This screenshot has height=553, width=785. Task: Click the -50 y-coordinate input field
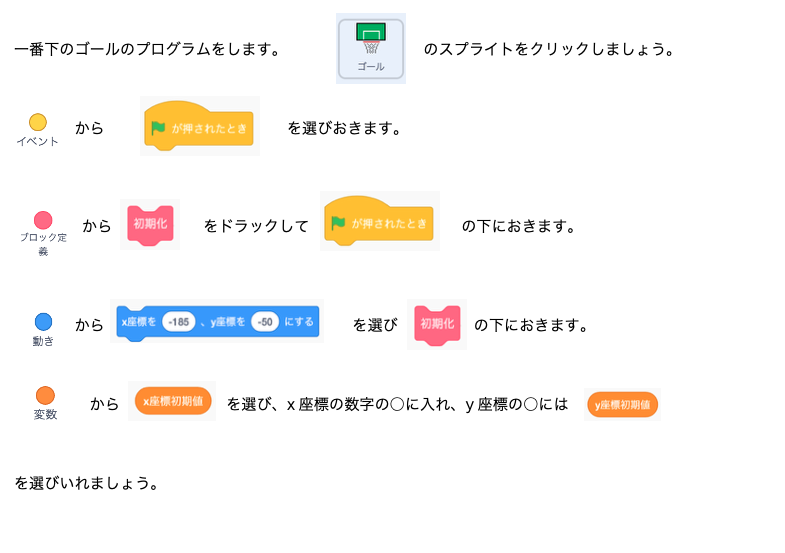click(x=265, y=322)
